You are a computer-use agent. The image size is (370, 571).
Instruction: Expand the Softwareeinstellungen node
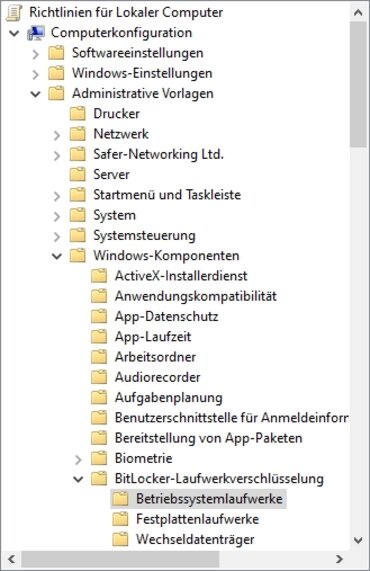[35, 54]
